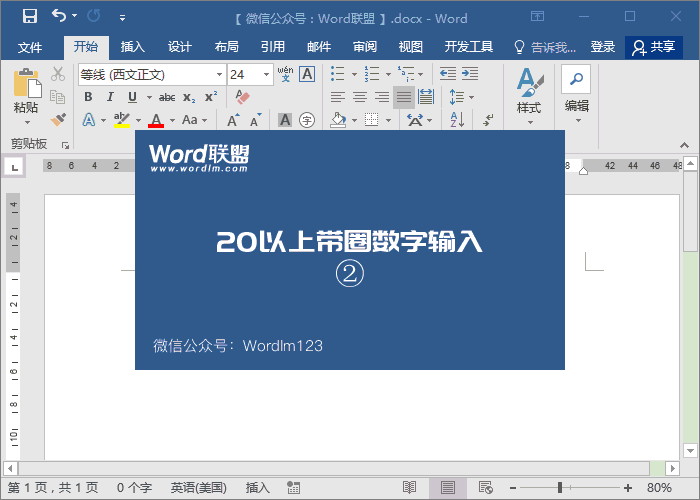
Task: Apply character border icon
Action: 307,74
